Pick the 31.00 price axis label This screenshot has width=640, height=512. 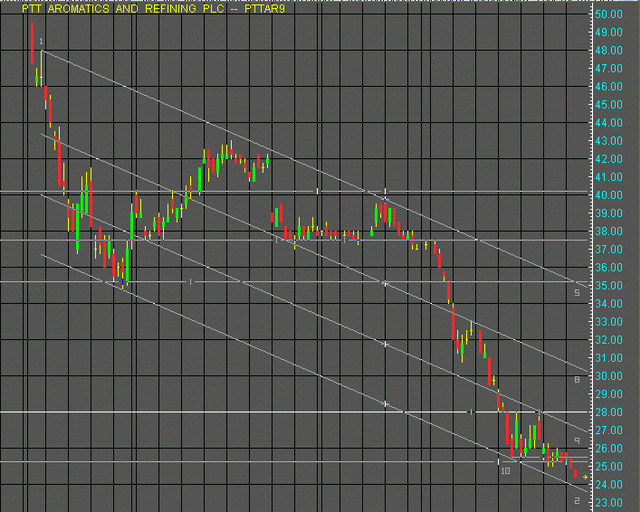tap(609, 358)
